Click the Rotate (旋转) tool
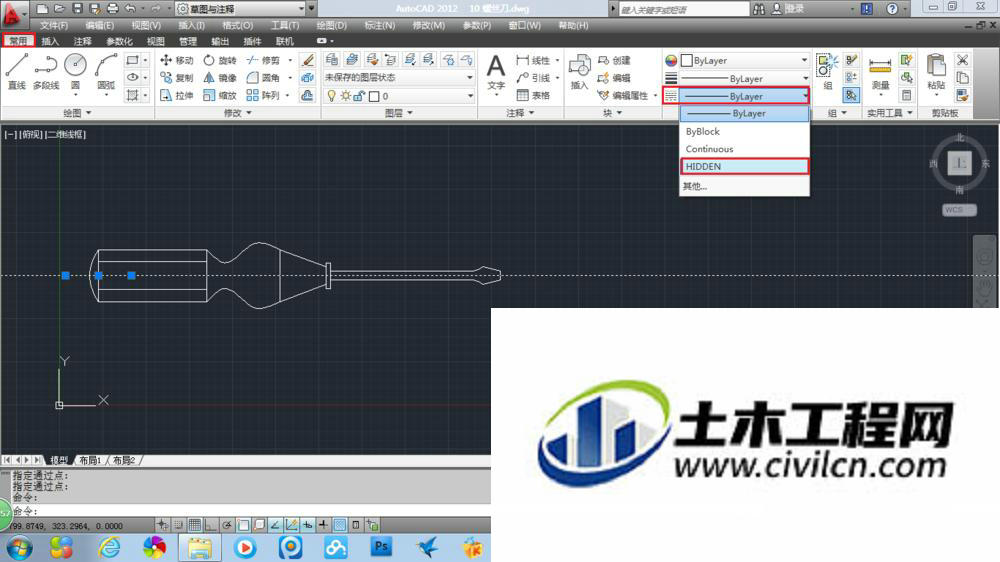Viewport: 1000px width, 562px height. pos(220,60)
